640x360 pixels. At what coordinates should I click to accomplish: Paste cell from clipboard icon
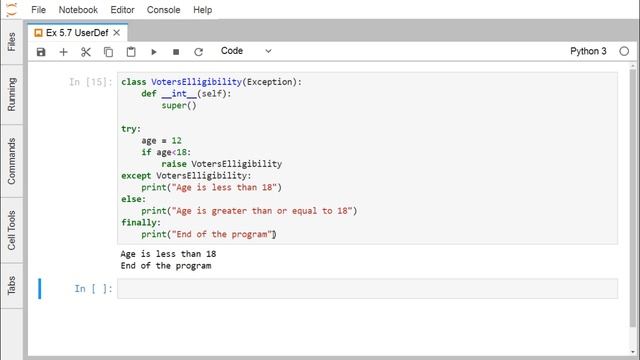(x=131, y=52)
